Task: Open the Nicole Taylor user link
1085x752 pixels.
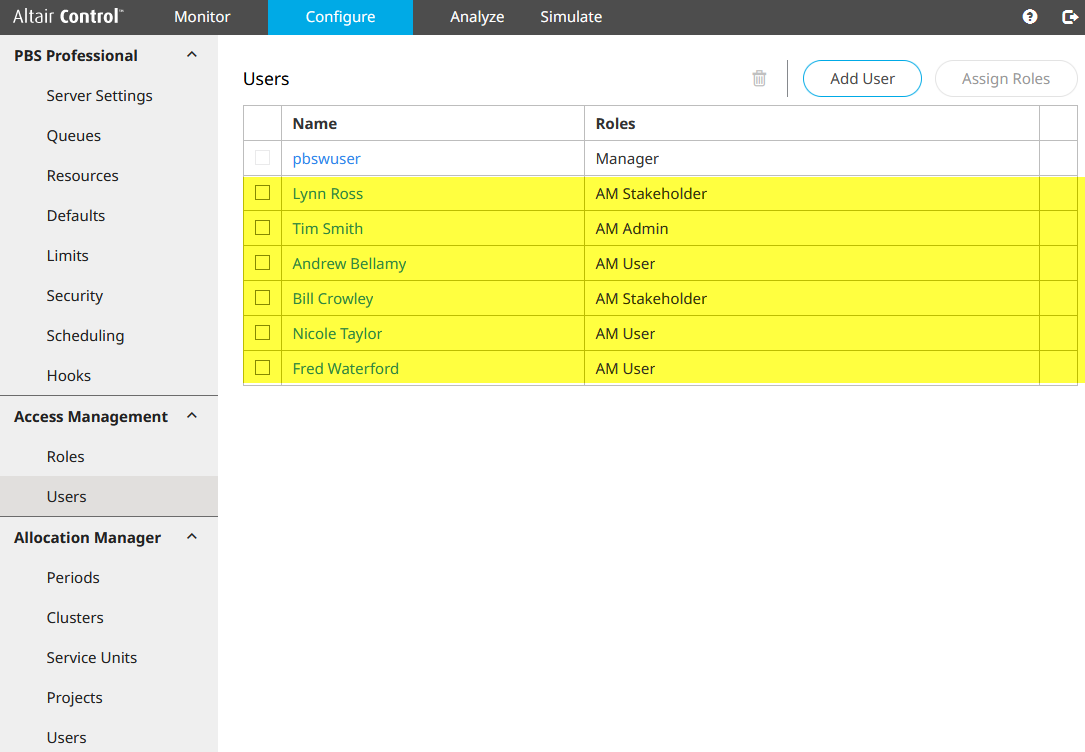Action: point(337,333)
